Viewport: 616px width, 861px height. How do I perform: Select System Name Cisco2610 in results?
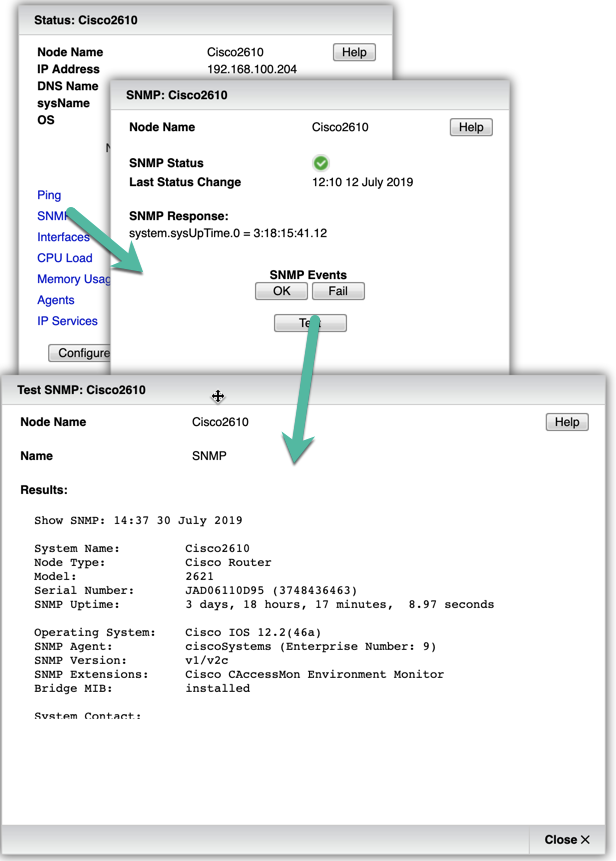(x=217, y=549)
